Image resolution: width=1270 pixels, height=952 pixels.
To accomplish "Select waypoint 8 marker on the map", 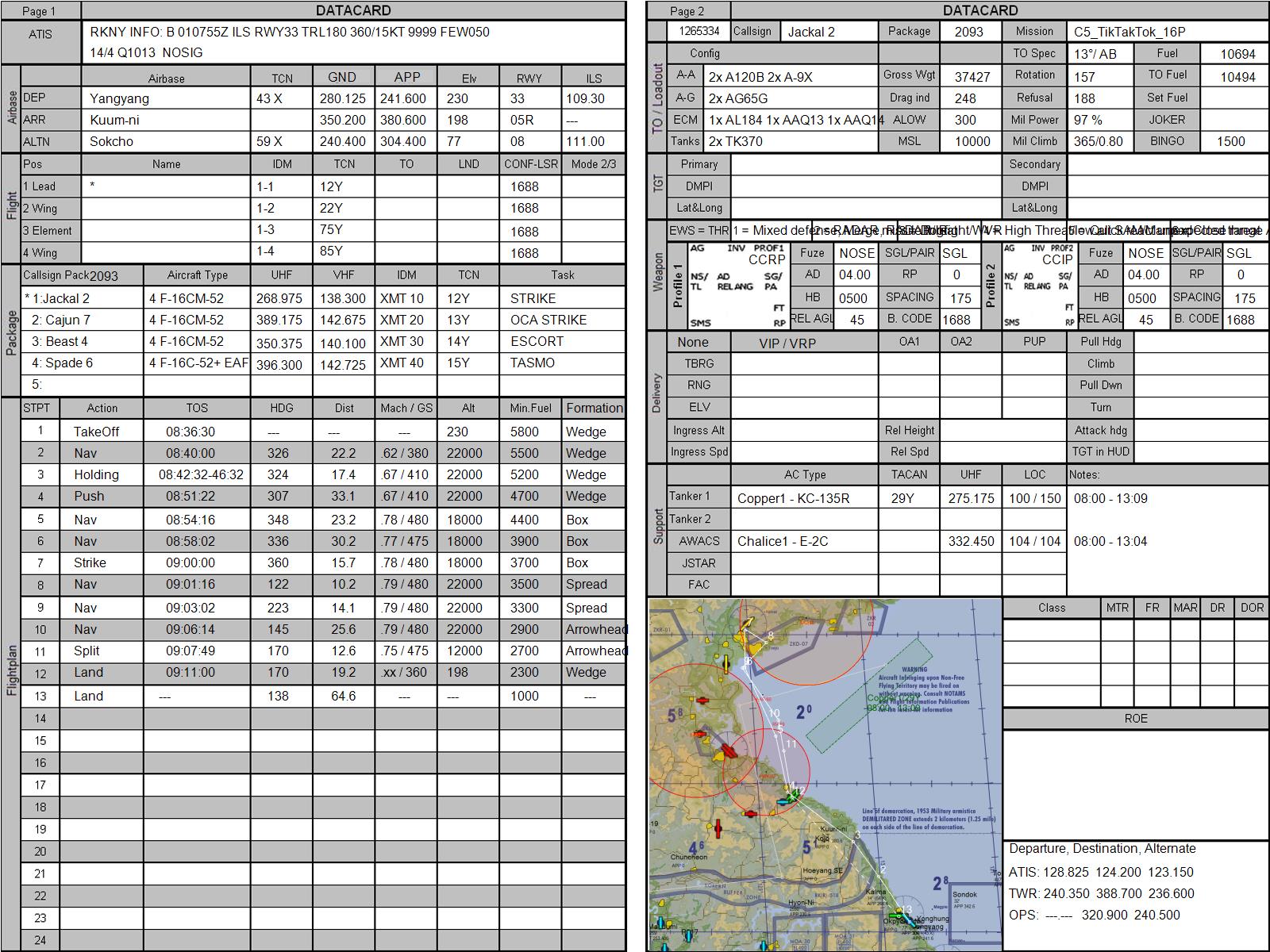I will [x=771, y=636].
